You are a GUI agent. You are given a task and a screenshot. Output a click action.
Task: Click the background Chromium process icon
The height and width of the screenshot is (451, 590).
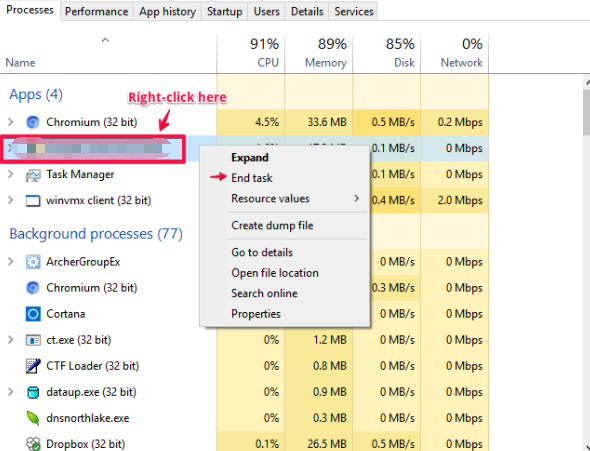[33, 288]
